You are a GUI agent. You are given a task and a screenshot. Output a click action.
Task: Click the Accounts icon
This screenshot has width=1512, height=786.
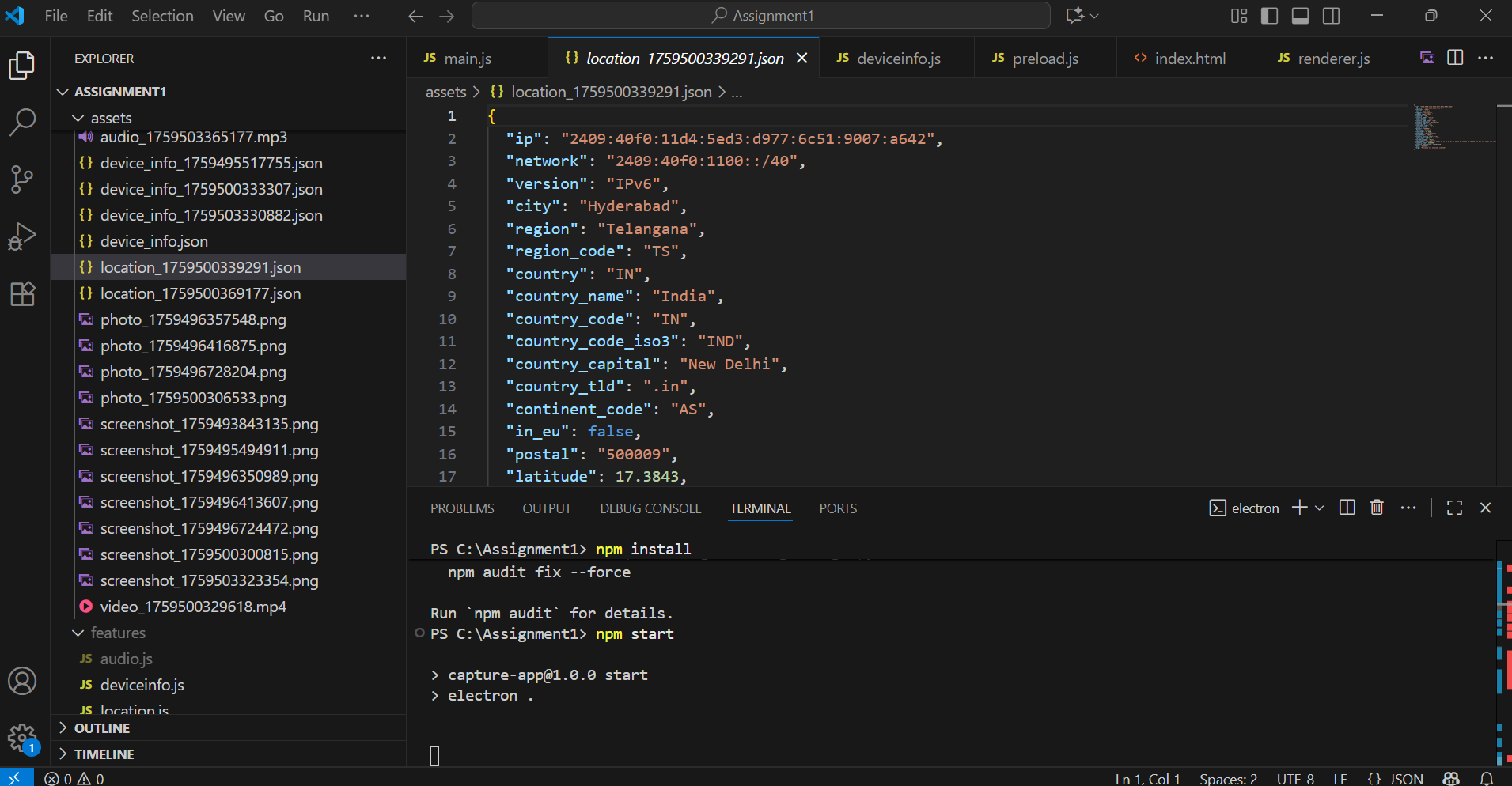[x=22, y=681]
